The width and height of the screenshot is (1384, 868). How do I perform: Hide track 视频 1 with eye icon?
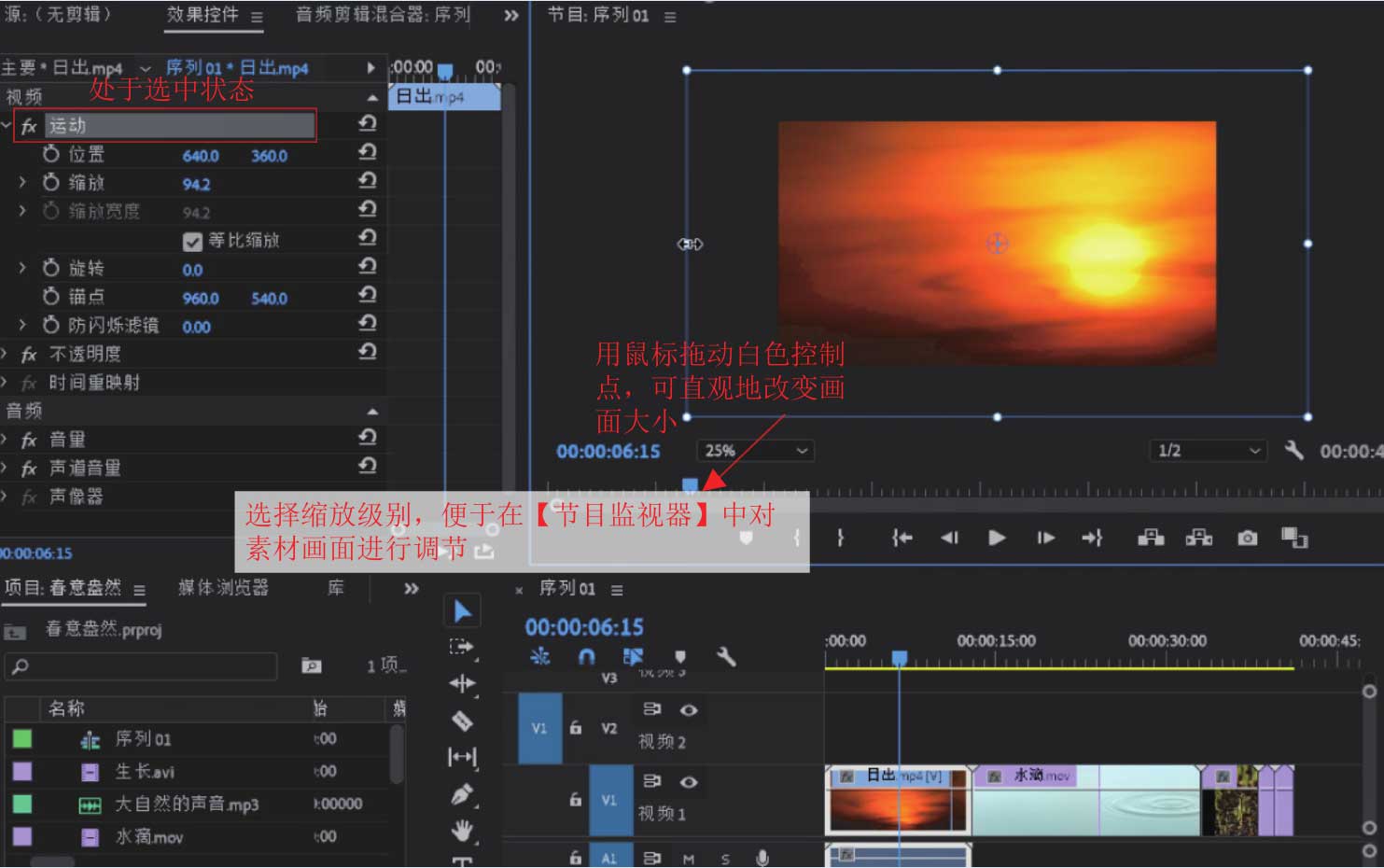coord(689,782)
